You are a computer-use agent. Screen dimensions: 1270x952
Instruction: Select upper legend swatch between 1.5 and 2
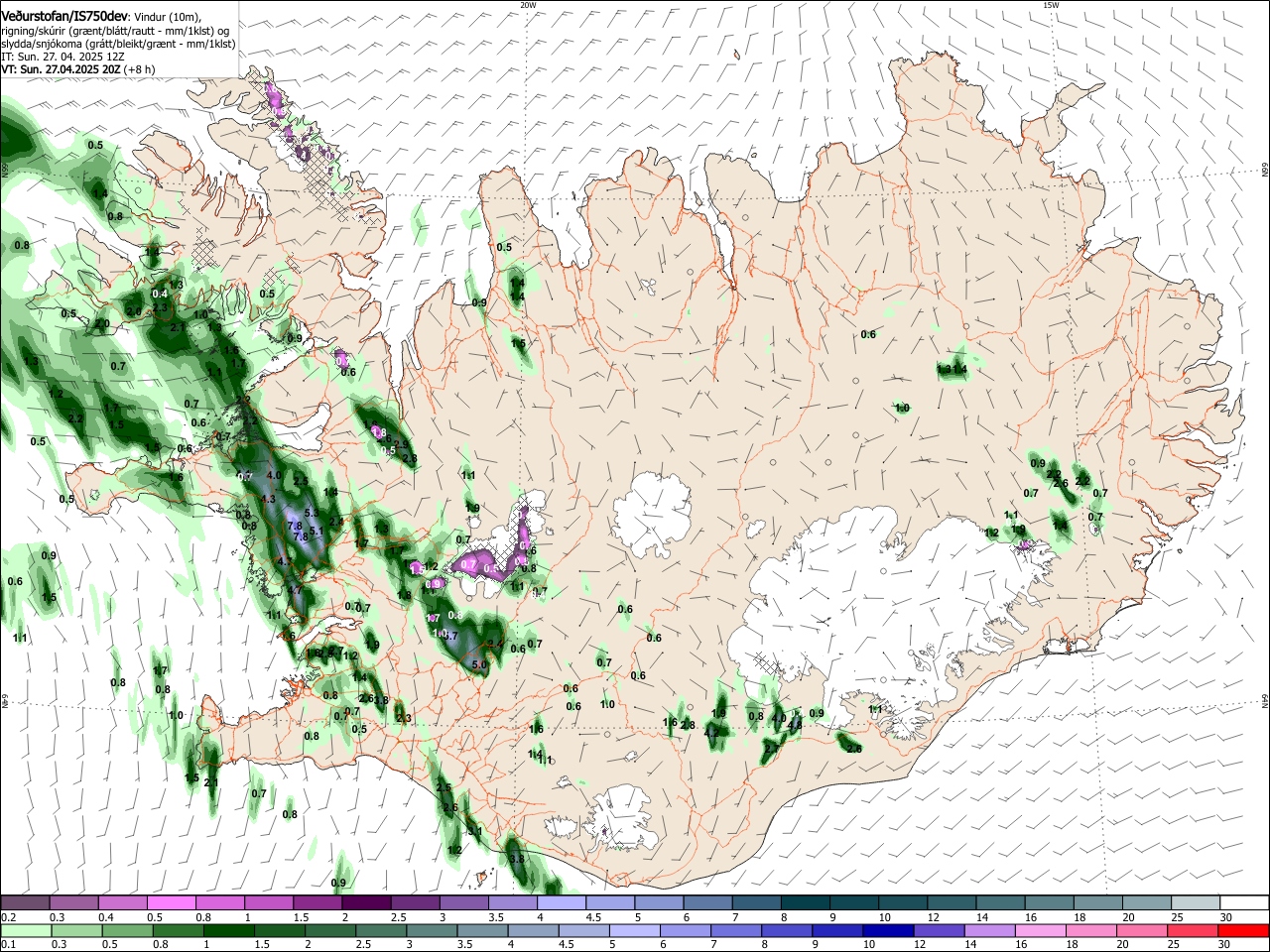click(x=317, y=902)
